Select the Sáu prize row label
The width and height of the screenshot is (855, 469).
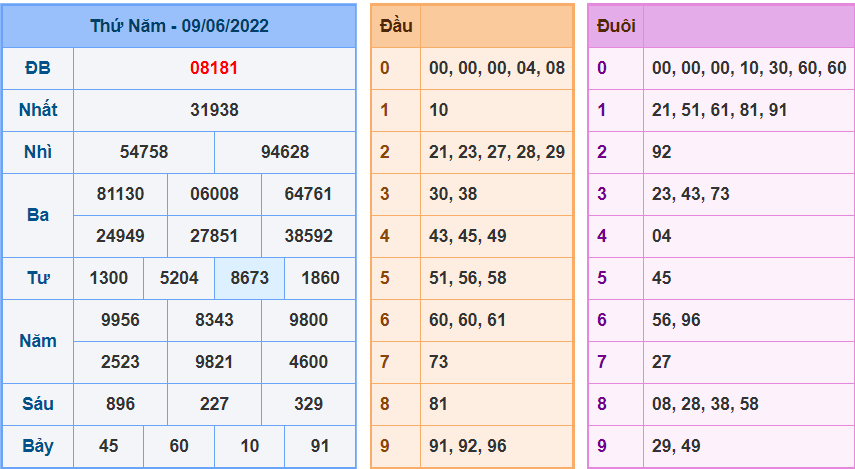click(38, 404)
